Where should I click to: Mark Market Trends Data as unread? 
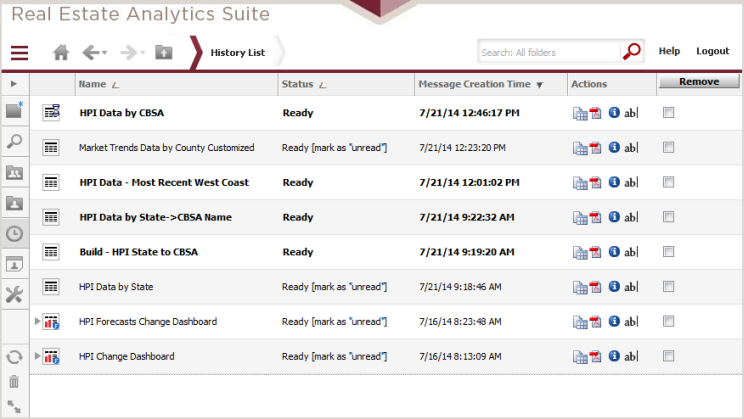coord(349,148)
